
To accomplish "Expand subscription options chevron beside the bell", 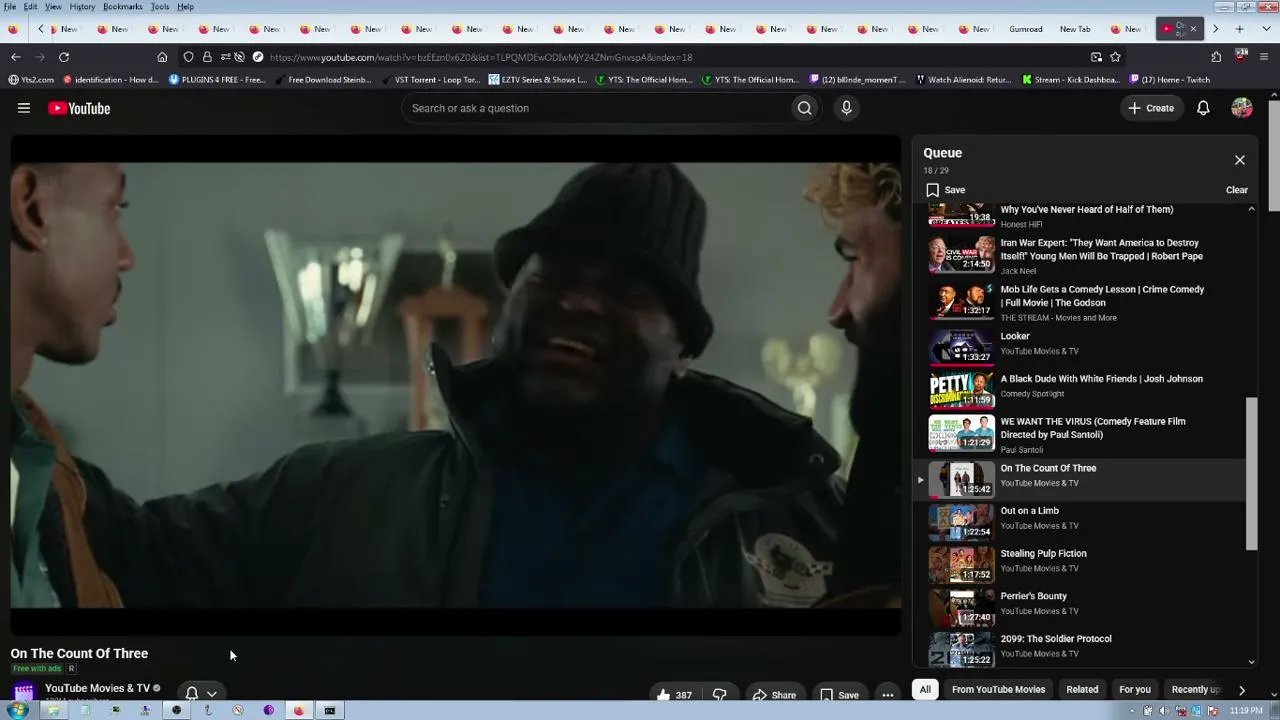I will [211, 694].
